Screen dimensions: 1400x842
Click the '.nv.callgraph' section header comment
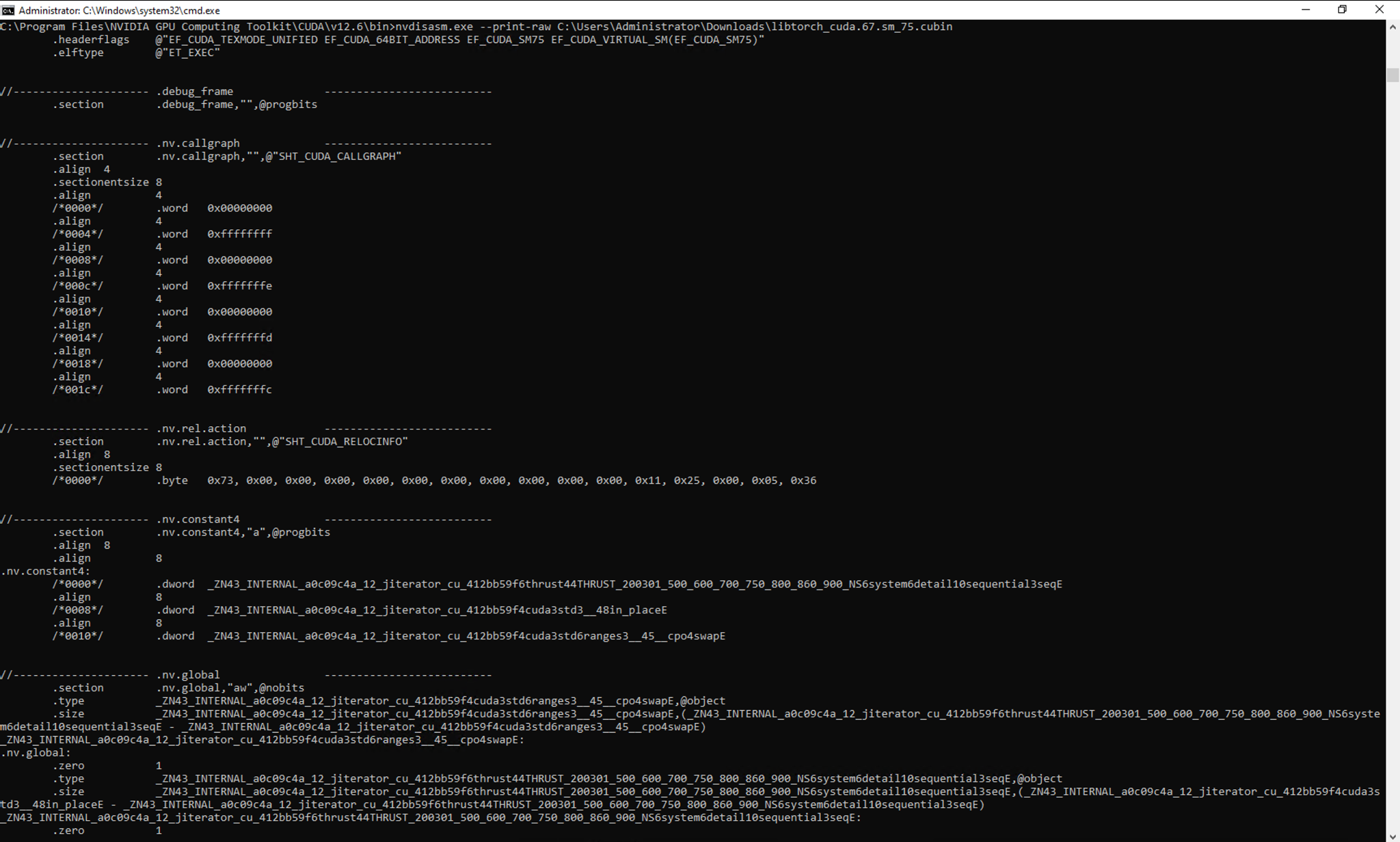click(246, 144)
